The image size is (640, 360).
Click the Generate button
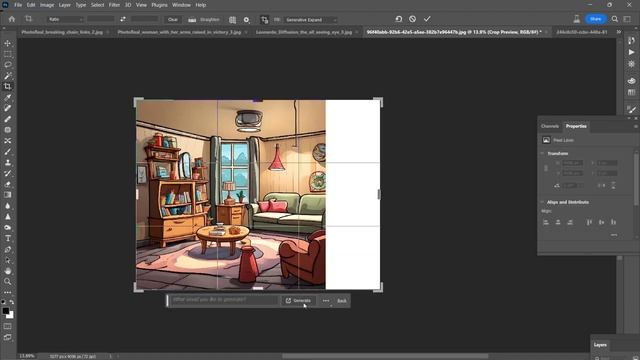[x=298, y=301]
